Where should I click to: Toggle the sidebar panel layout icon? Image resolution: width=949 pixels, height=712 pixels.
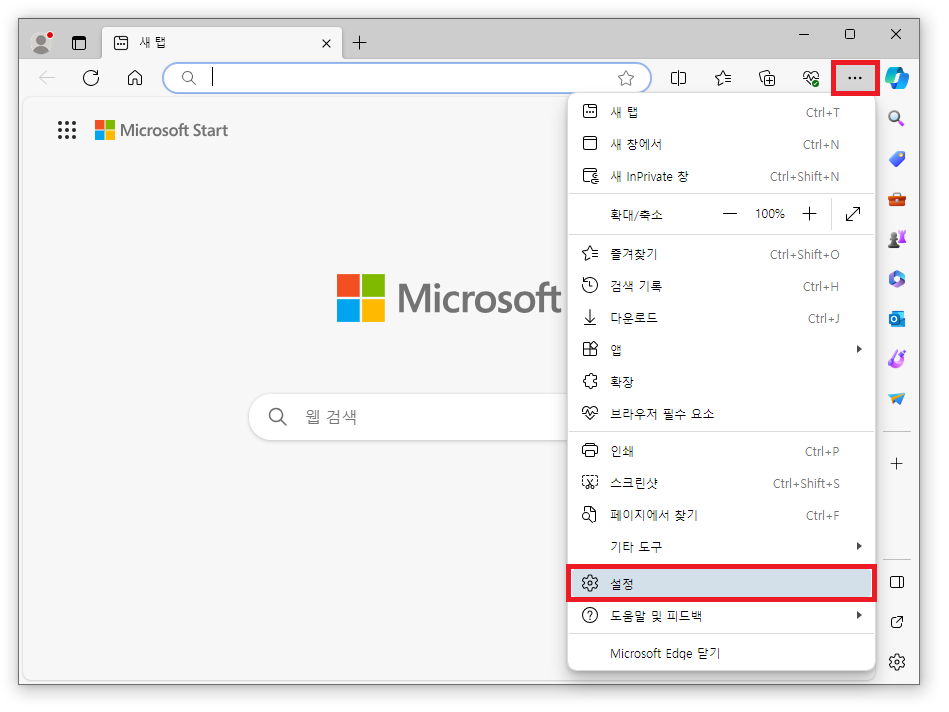[897, 582]
